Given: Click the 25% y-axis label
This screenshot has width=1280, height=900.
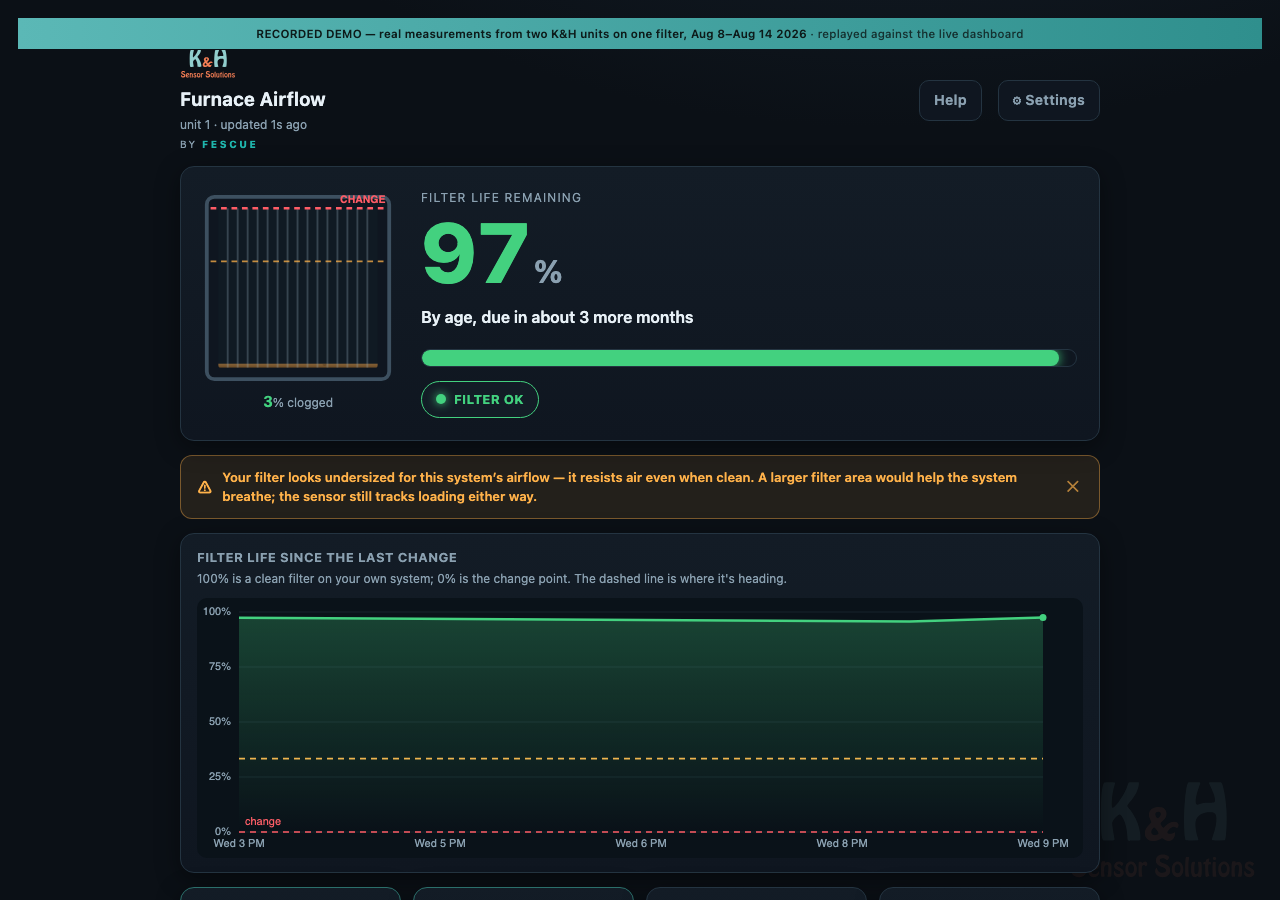Looking at the screenshot, I should coord(220,776).
